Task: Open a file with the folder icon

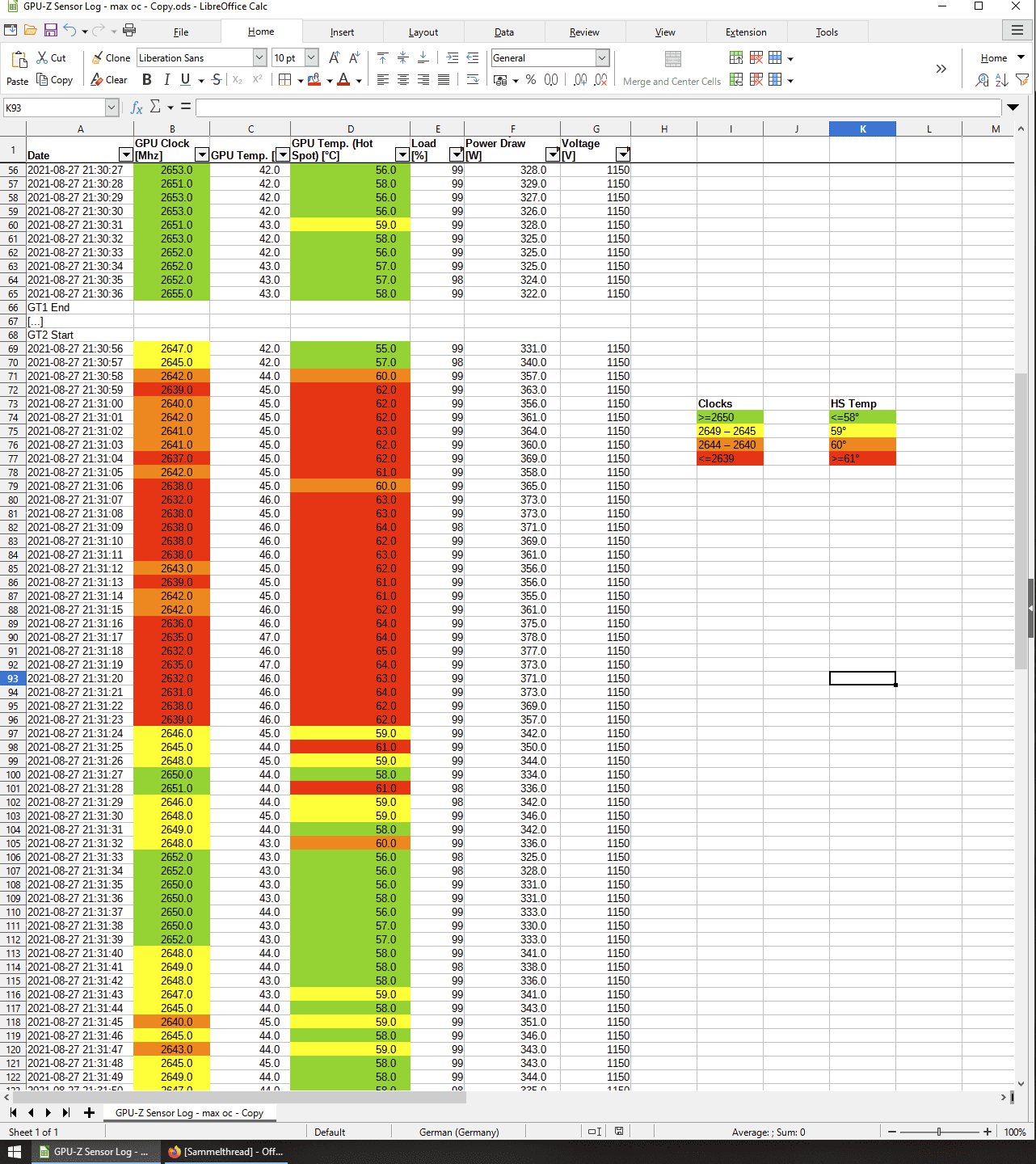Action: pos(30,30)
